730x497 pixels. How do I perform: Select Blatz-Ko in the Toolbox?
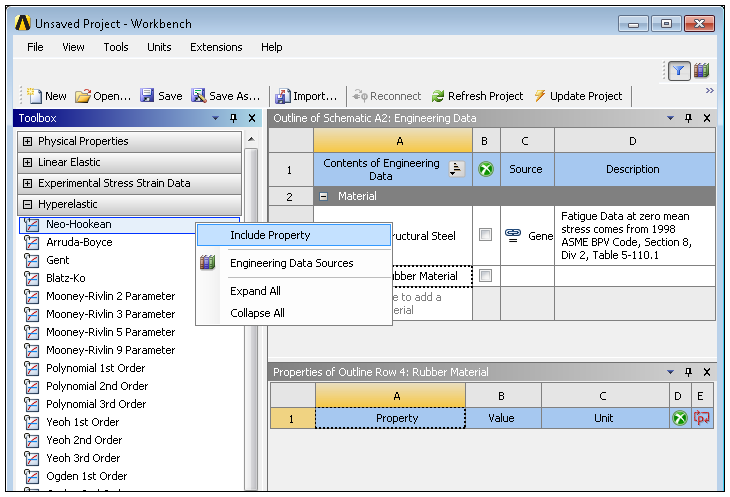(66, 278)
